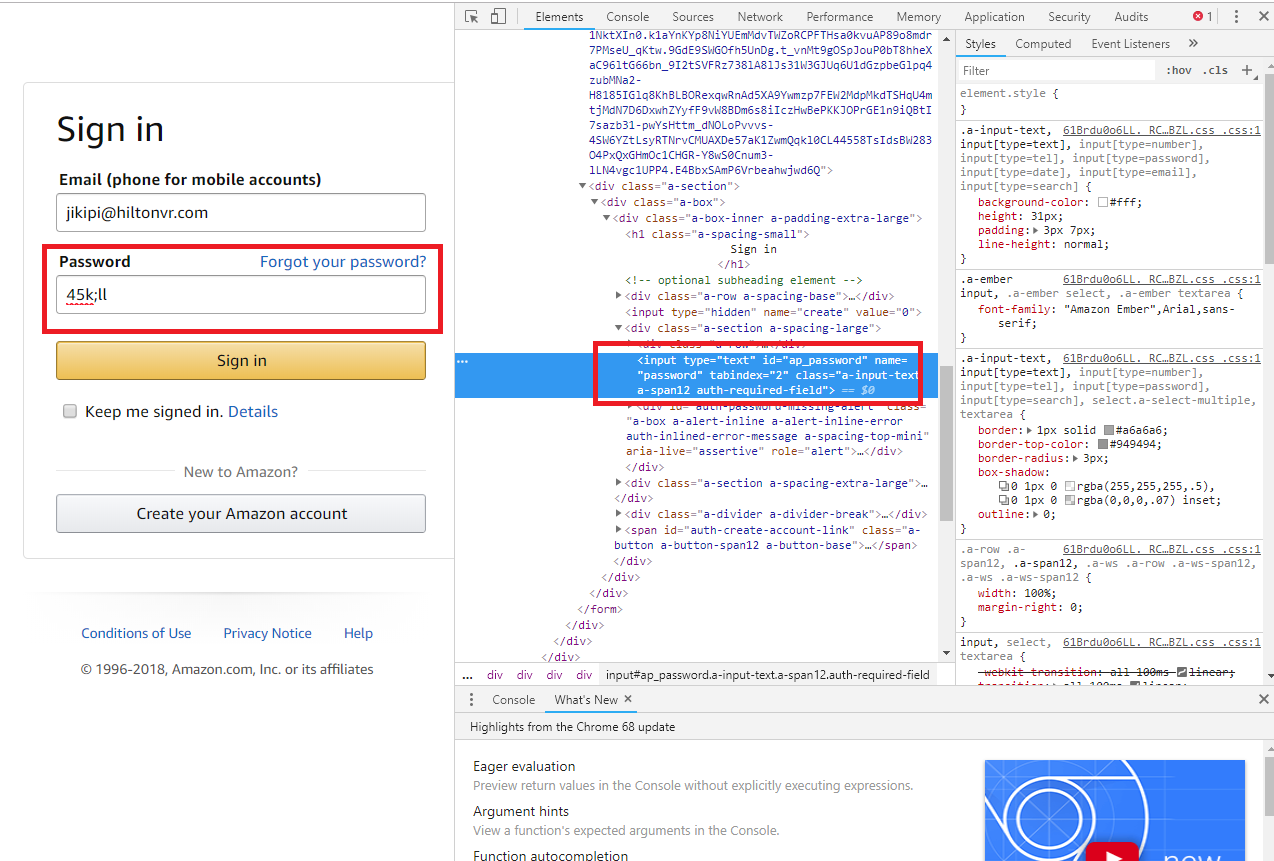The height and width of the screenshot is (861, 1274).
Task: Select the Console tab in bottom drawer
Action: [513, 699]
